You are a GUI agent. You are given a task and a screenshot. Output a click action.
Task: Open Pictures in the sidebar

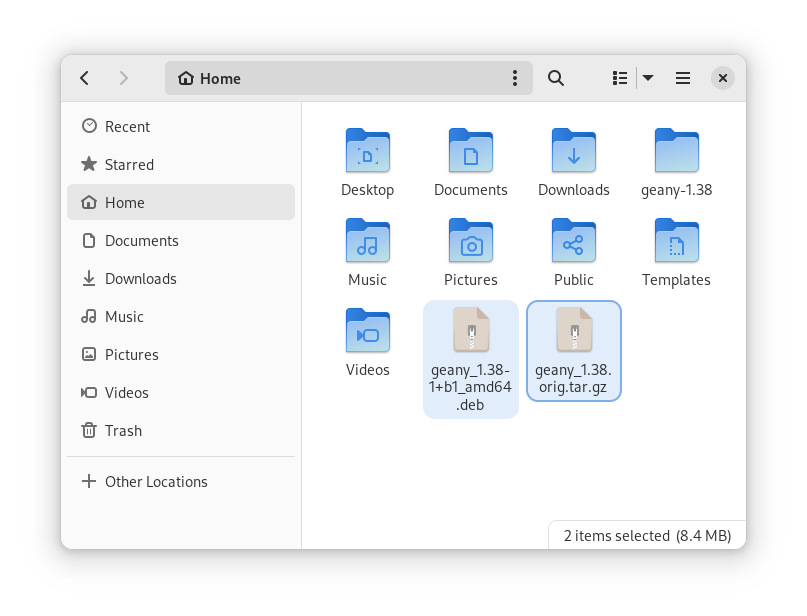(181, 355)
